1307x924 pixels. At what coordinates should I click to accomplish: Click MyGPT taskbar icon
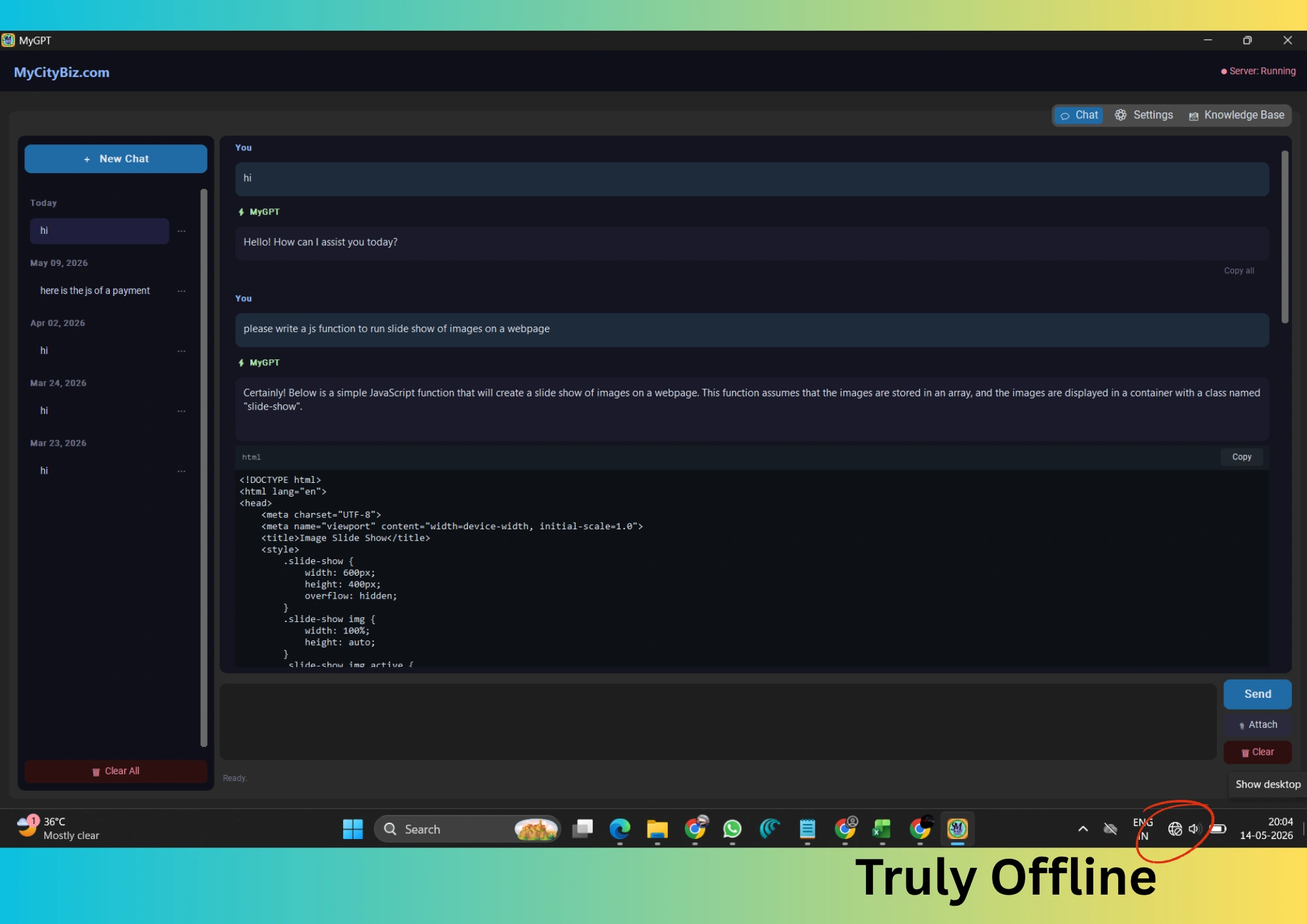(957, 829)
